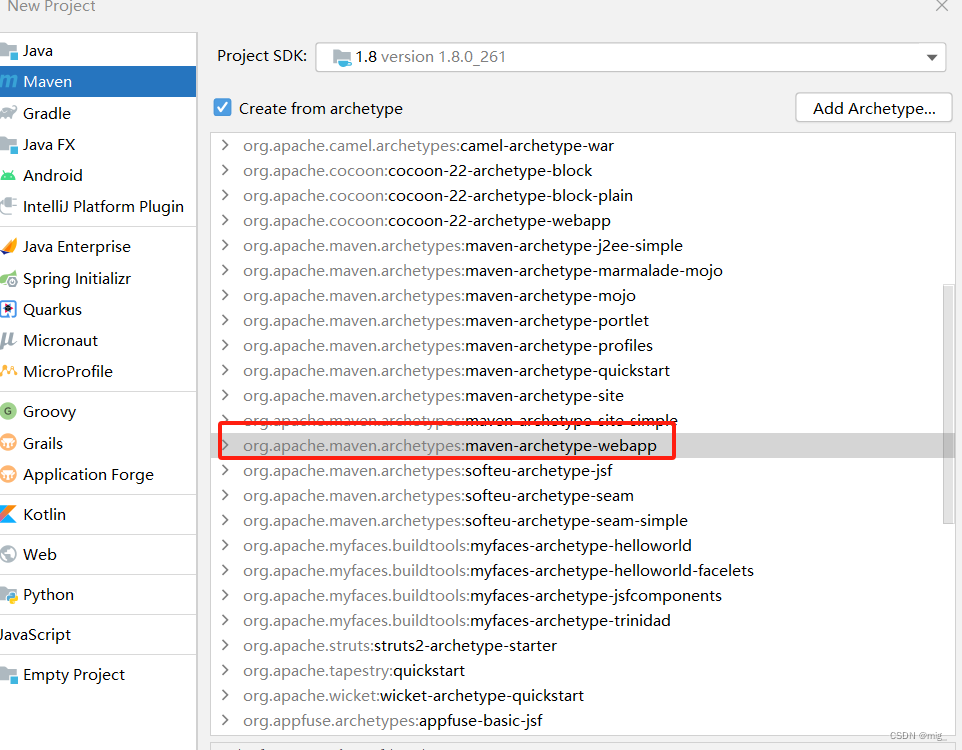Click the IntelliJ Platform Plugin icon

tap(8, 206)
